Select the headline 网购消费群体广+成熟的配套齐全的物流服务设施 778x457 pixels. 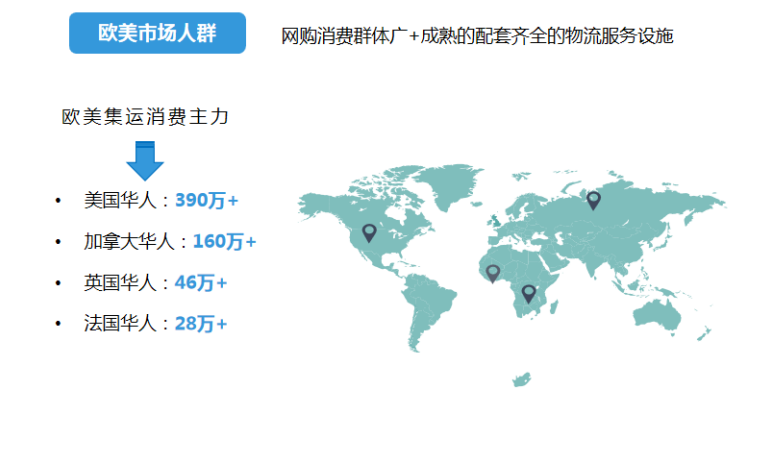[477, 36]
